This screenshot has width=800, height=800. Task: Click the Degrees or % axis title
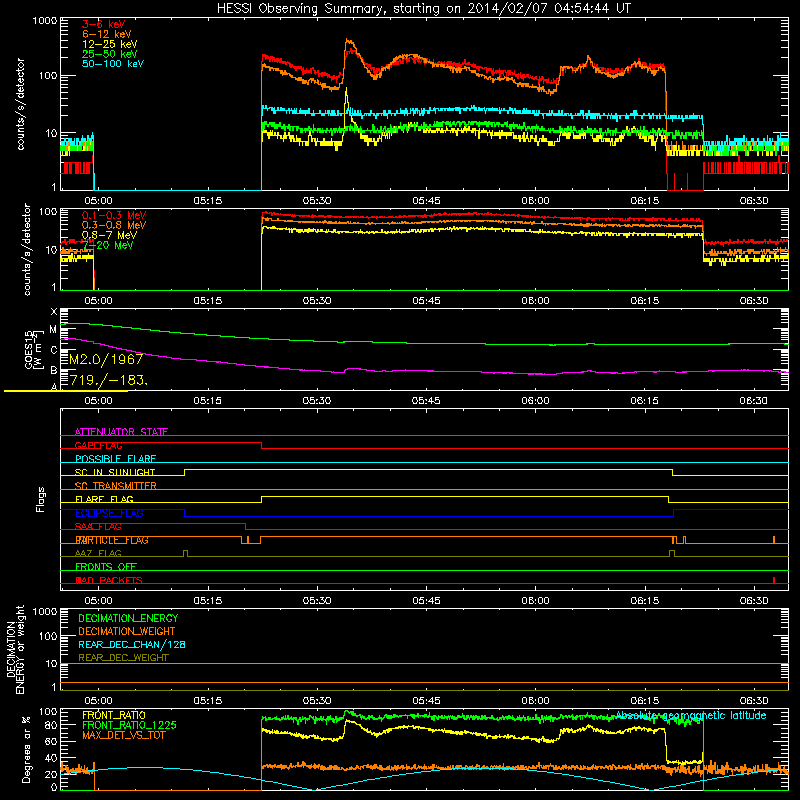[26, 749]
